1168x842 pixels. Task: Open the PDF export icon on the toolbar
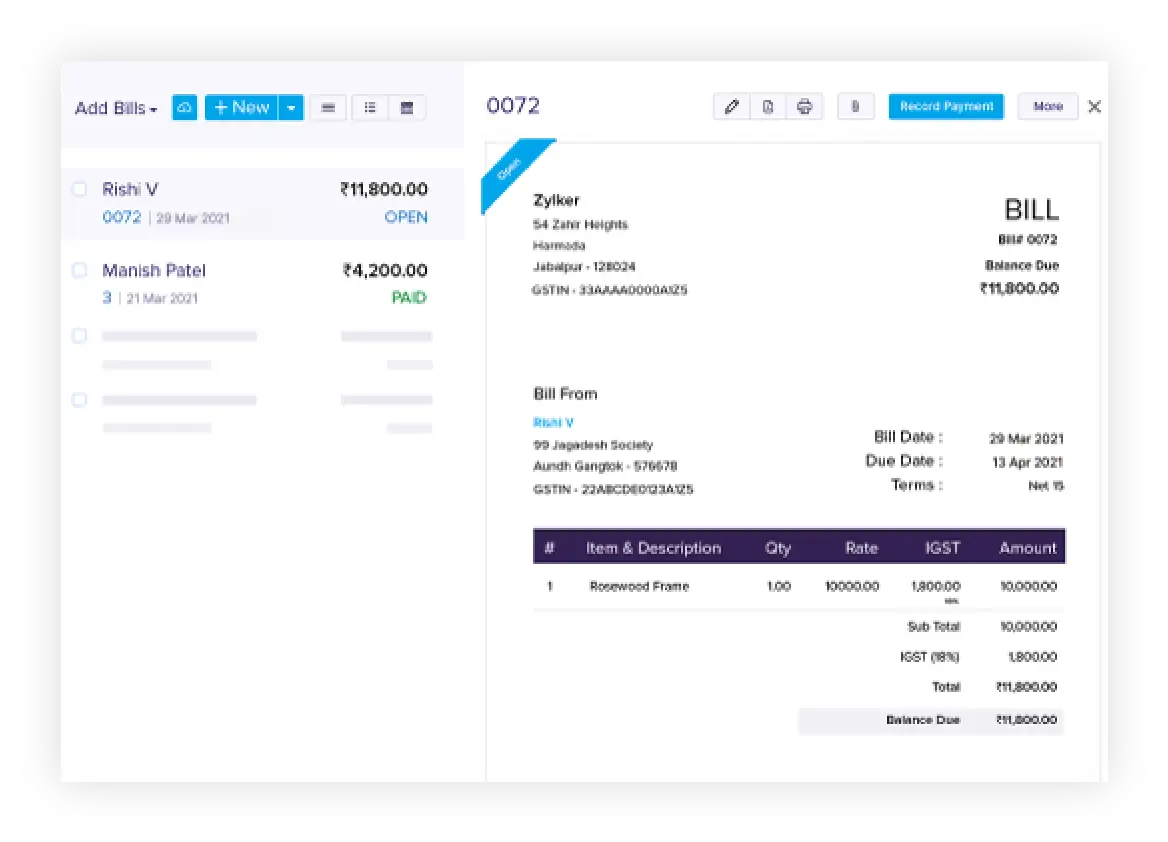coord(768,106)
